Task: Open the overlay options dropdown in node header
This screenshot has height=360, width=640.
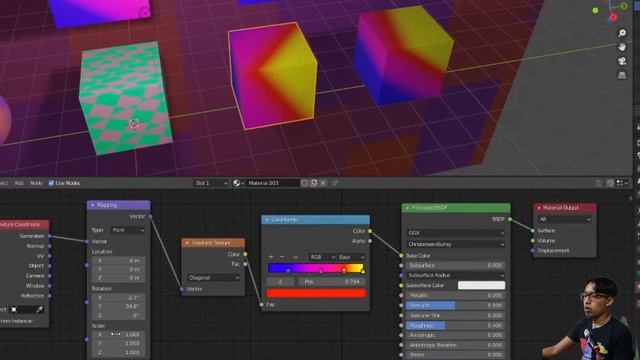Action: coord(622,183)
